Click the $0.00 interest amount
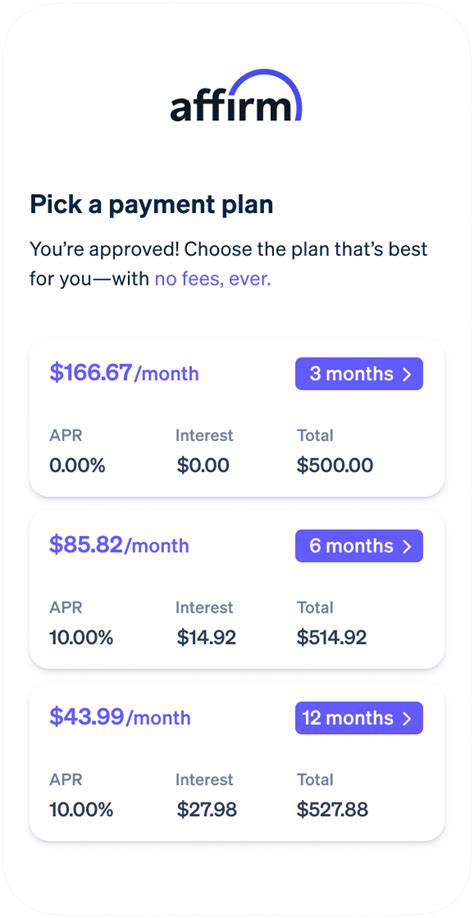Screen dimensions: 474x918 coord(203,465)
